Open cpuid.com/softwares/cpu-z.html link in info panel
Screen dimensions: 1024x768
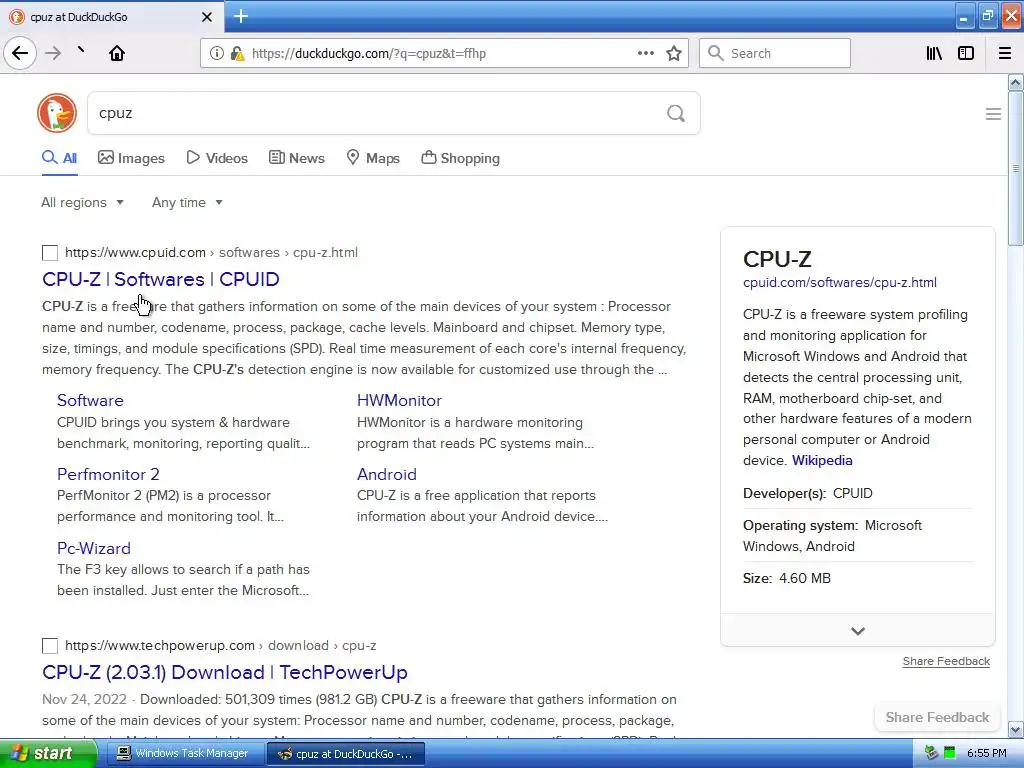pos(839,283)
